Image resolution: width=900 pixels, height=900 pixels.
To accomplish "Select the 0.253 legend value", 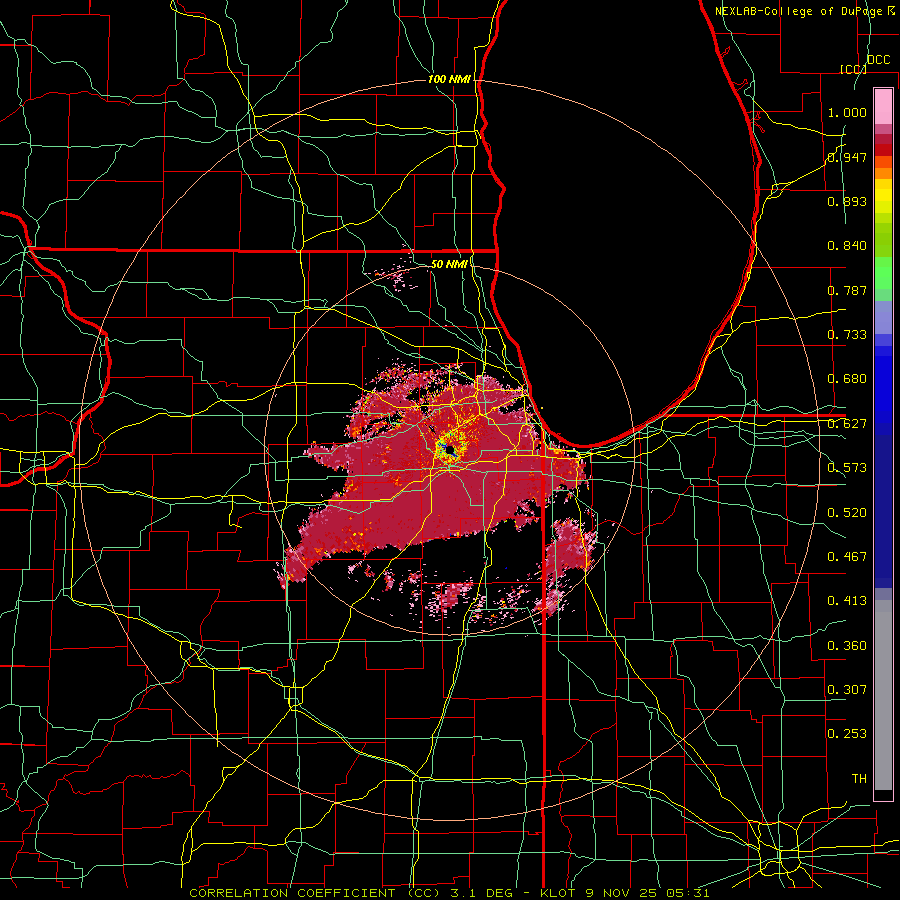I will pyautogui.click(x=847, y=734).
